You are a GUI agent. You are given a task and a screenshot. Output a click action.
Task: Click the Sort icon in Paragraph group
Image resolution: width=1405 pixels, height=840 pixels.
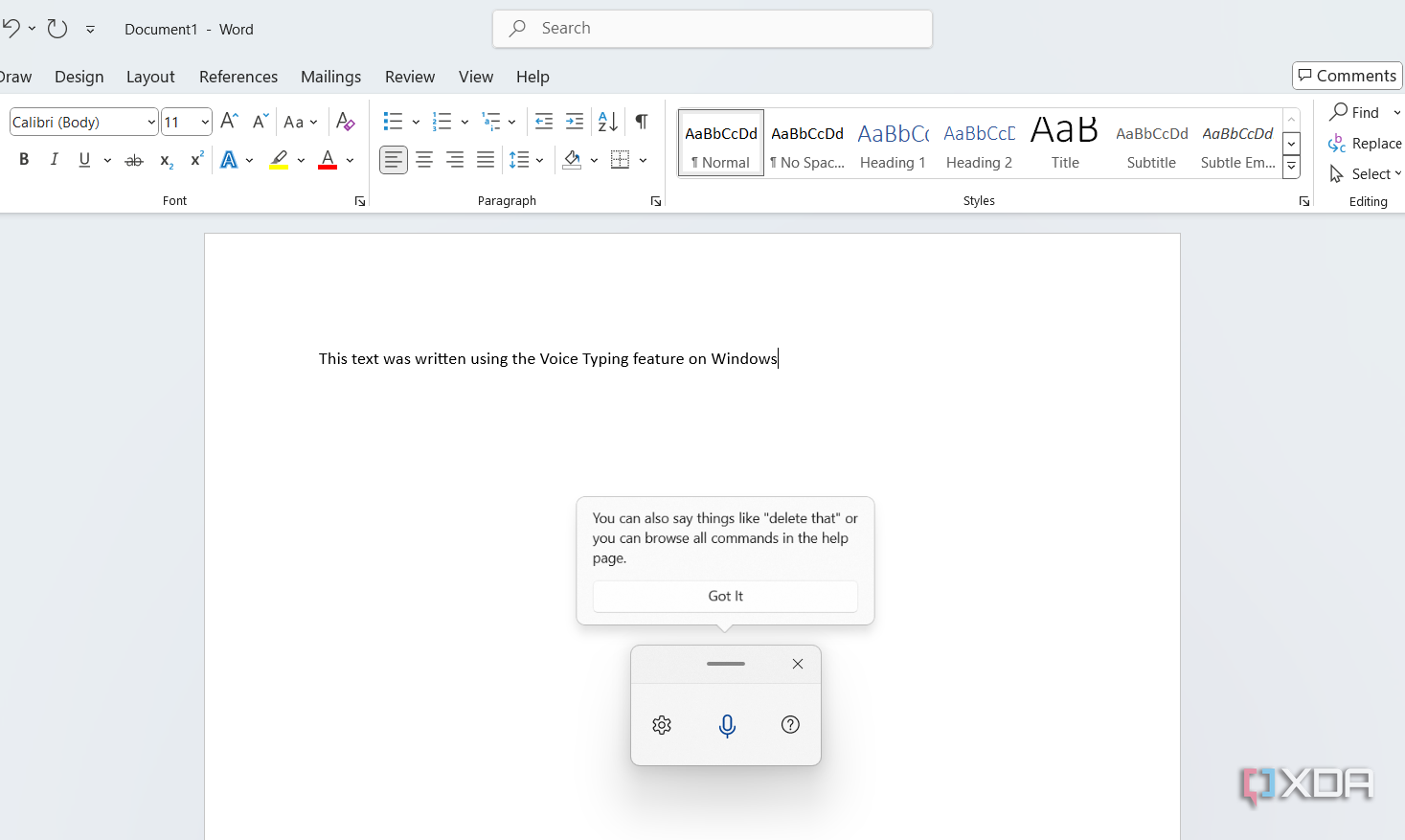[607, 122]
